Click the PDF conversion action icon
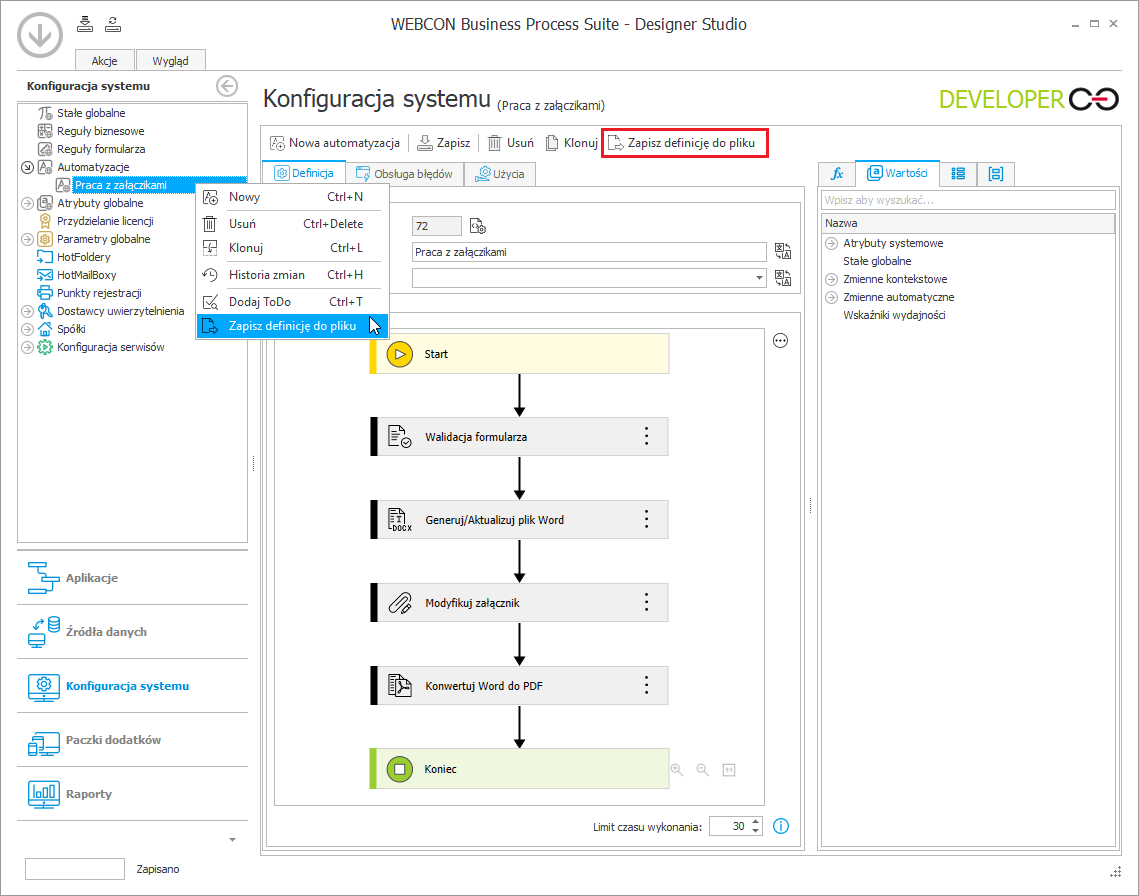The image size is (1139, 896). pyautogui.click(x=400, y=685)
